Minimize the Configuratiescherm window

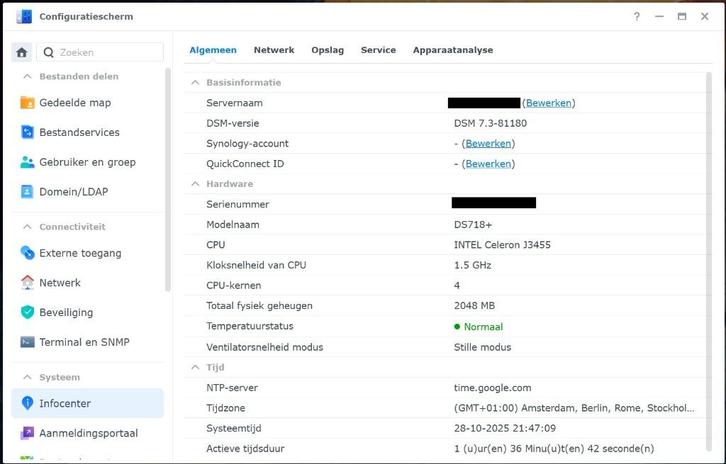click(x=659, y=17)
